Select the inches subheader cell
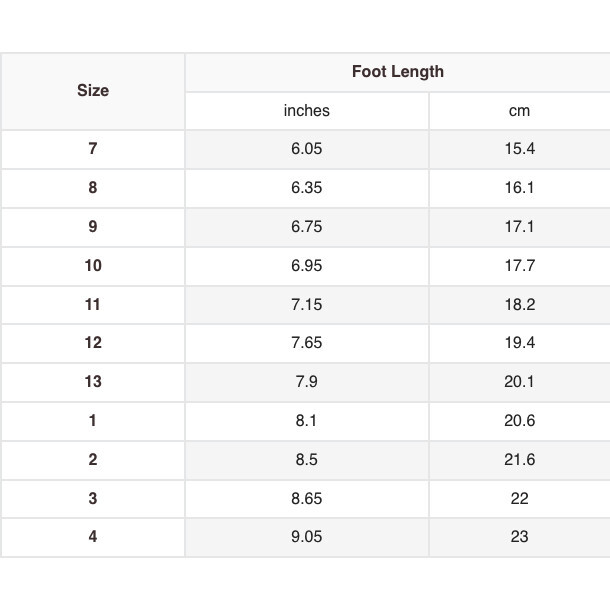Screen dimensions: 610x610 point(306,111)
